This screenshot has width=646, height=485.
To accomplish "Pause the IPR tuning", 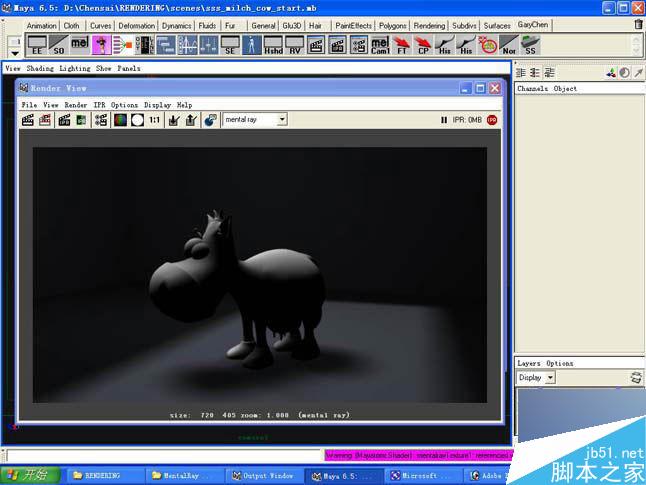I will [x=444, y=120].
